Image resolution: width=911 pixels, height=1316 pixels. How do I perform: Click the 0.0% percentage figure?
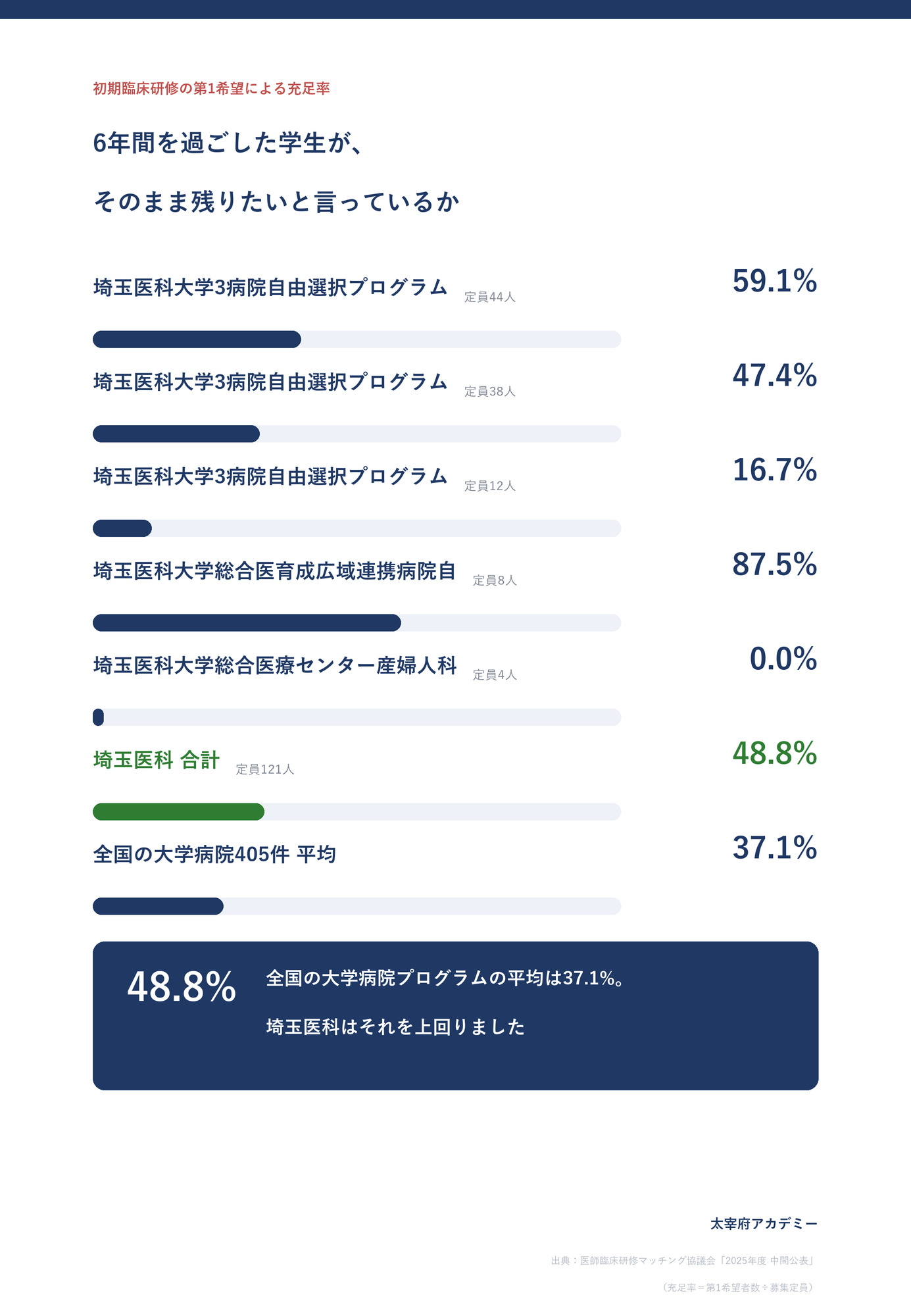[x=783, y=659]
